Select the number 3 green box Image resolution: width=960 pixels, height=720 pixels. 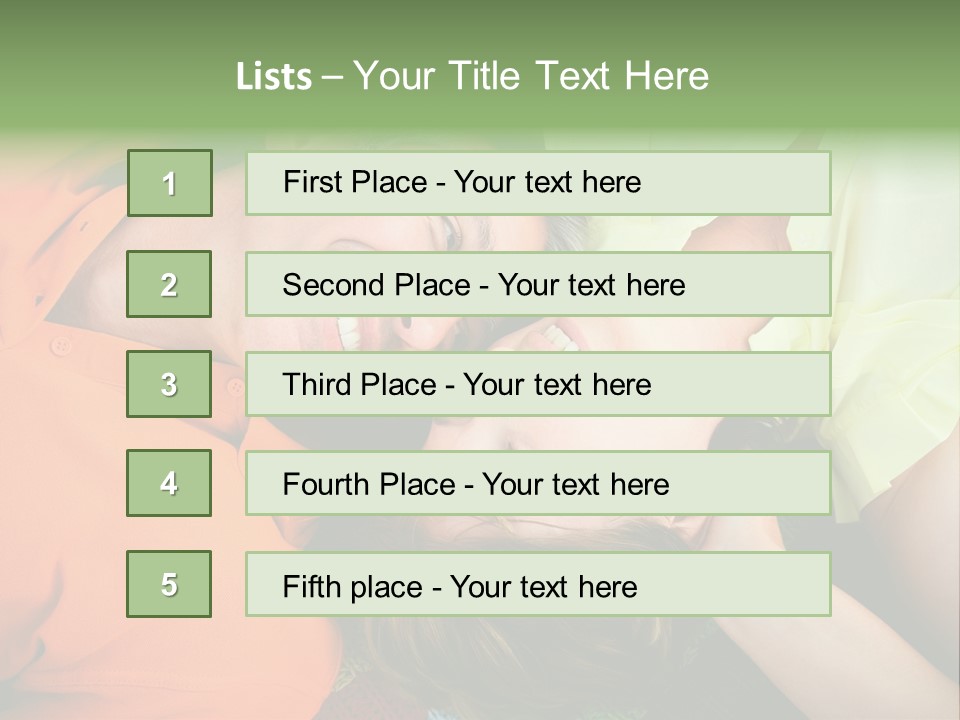coord(169,384)
